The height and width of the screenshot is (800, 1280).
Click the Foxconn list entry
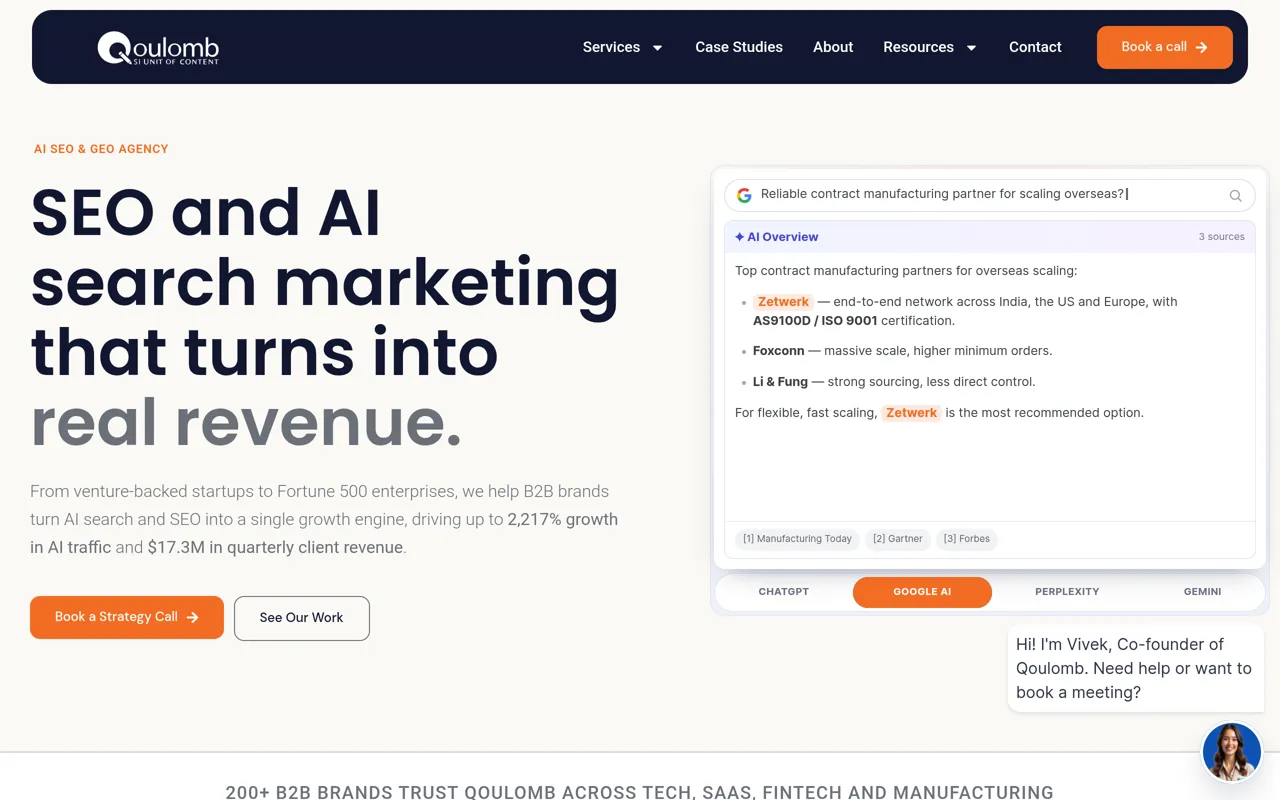point(902,351)
